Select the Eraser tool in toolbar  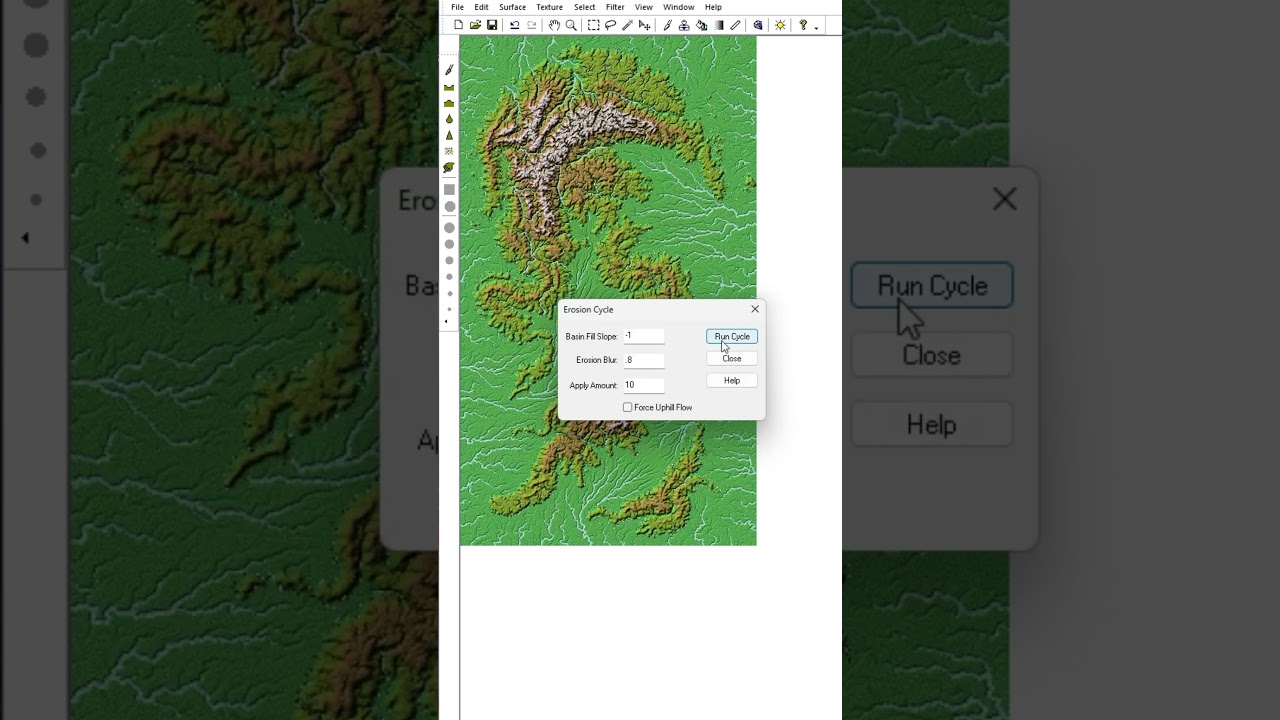735,25
